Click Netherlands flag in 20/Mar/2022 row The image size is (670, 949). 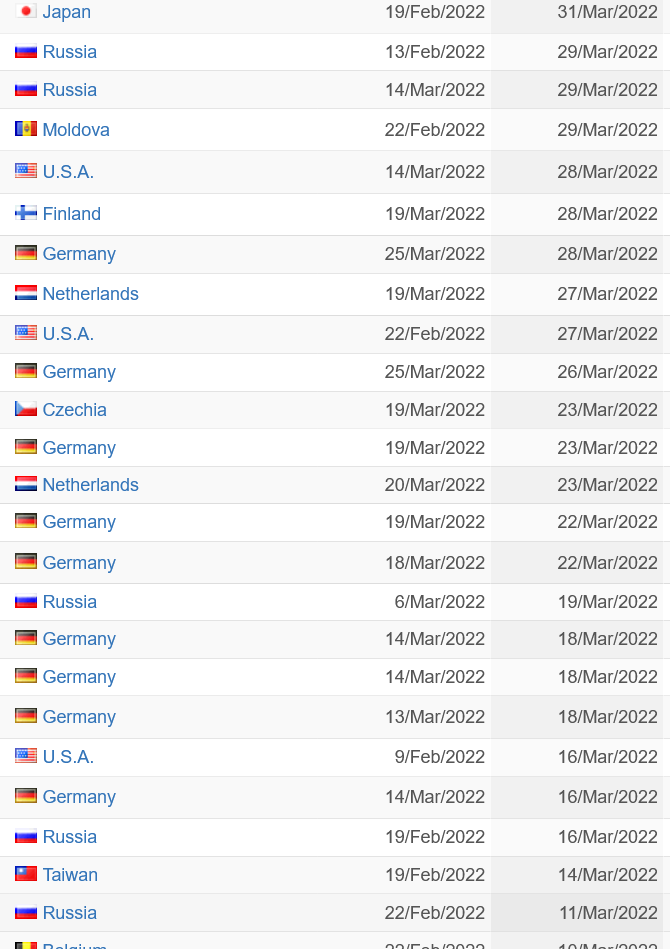click(26, 484)
